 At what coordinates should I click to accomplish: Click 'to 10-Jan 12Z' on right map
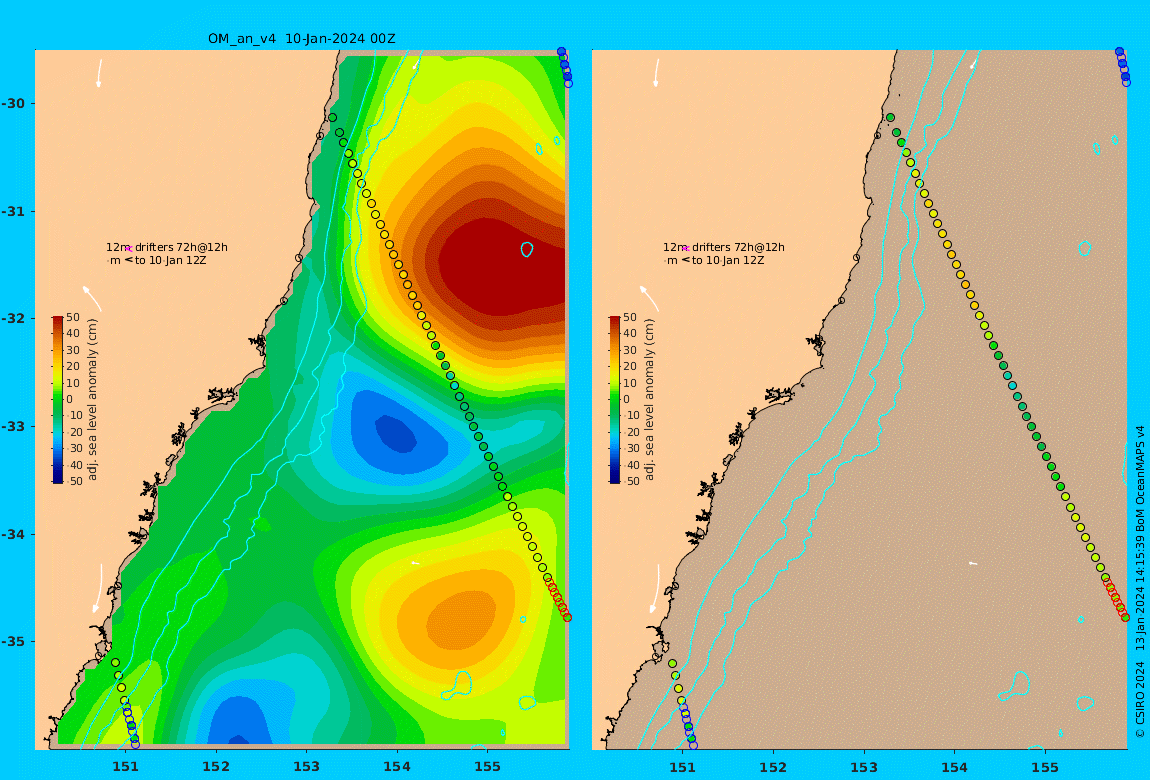coord(727,260)
